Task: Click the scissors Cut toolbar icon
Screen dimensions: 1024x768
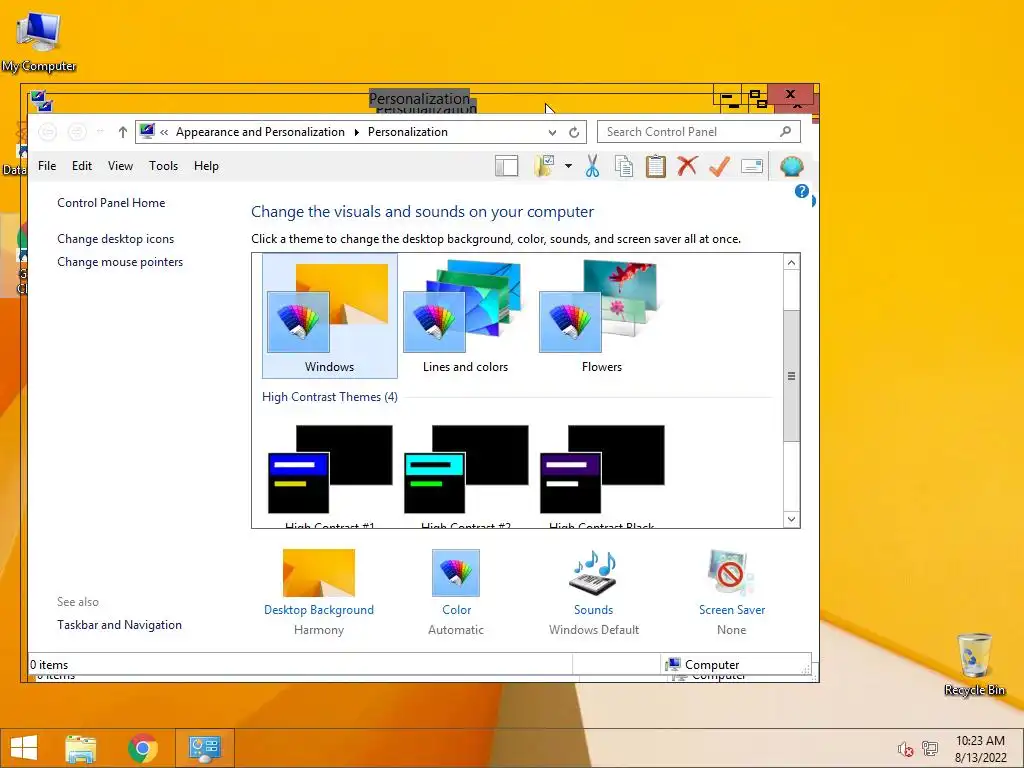Action: [x=592, y=166]
